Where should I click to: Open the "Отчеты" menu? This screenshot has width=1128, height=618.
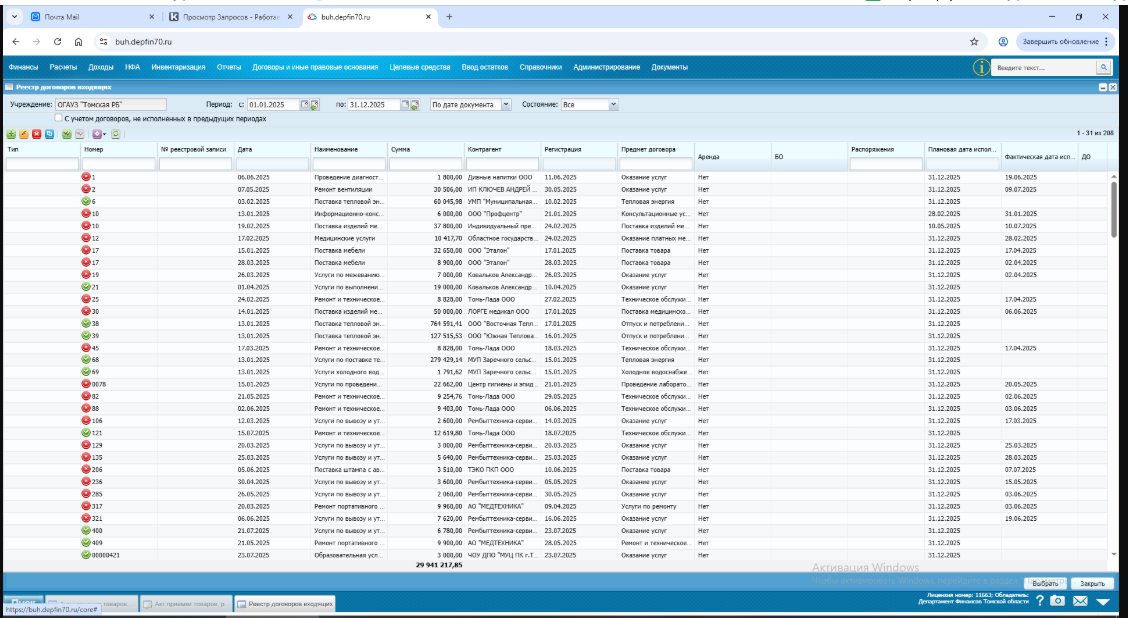(229, 67)
